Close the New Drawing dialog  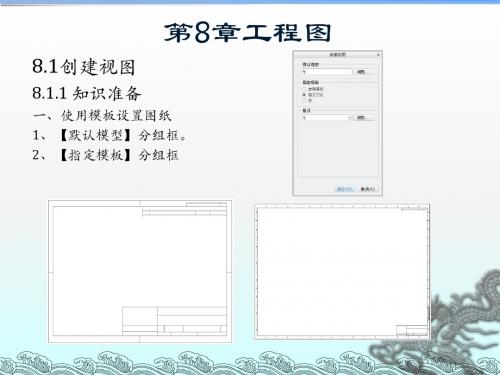(x=378, y=55)
